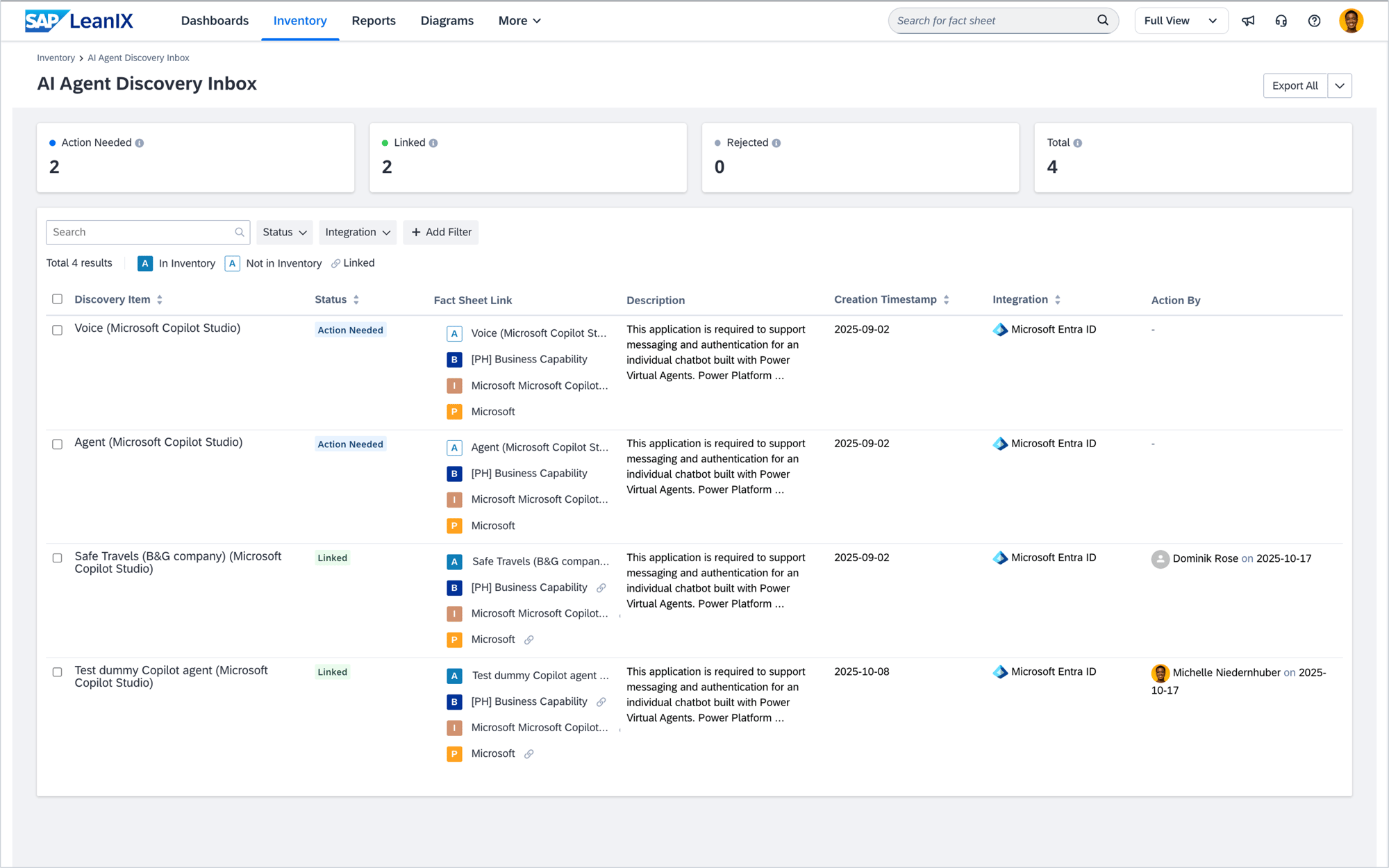This screenshot has width=1389, height=868.
Task: Switch to the Dashboards tab
Action: tap(215, 21)
